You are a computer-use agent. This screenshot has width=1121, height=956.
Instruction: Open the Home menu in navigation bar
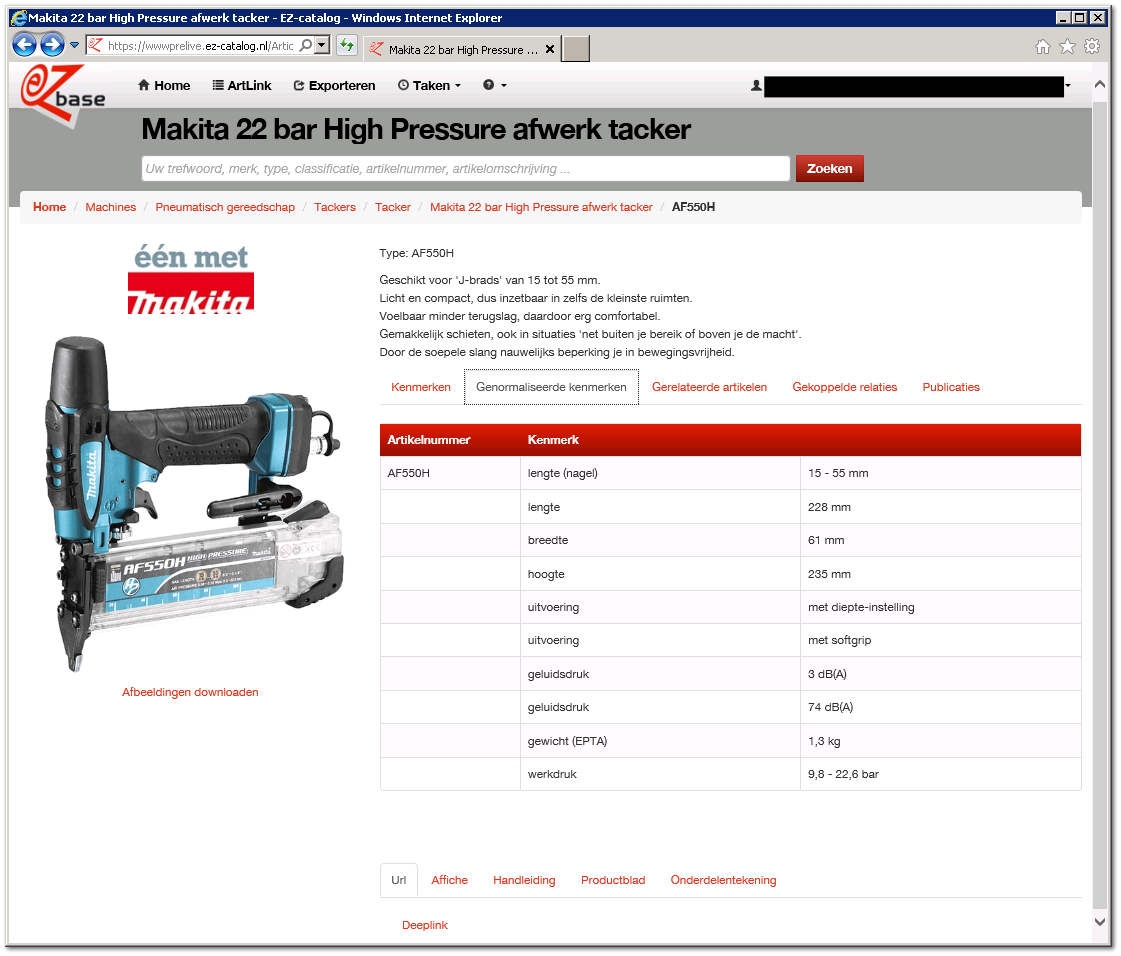point(164,85)
